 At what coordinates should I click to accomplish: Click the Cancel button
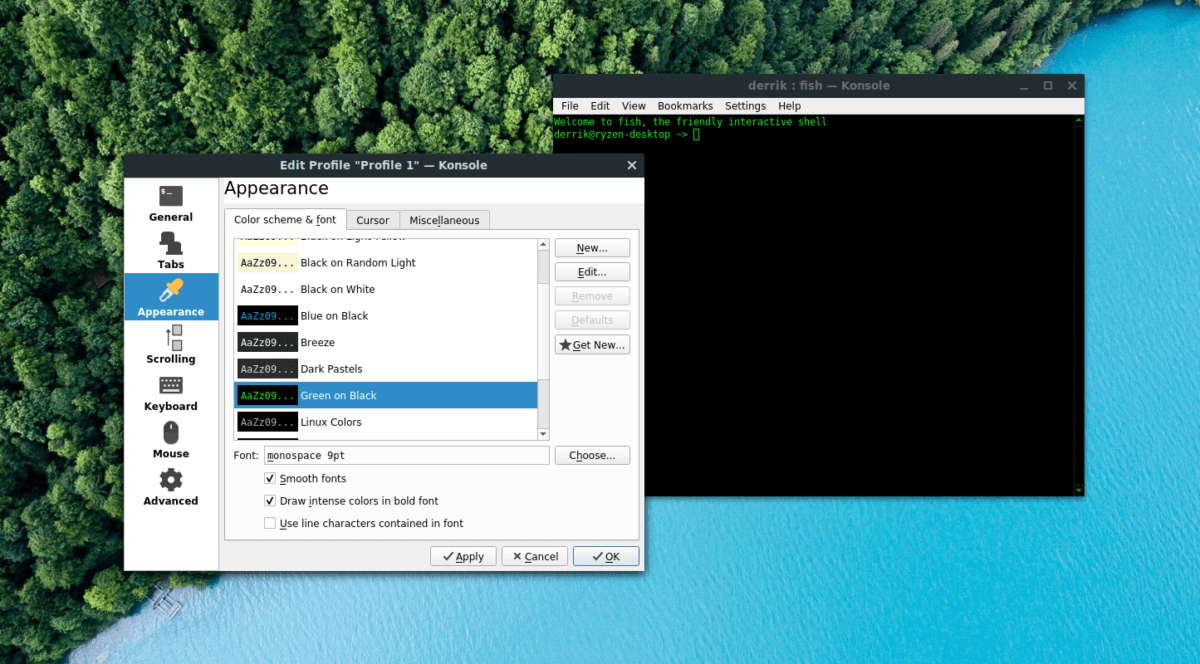[535, 556]
